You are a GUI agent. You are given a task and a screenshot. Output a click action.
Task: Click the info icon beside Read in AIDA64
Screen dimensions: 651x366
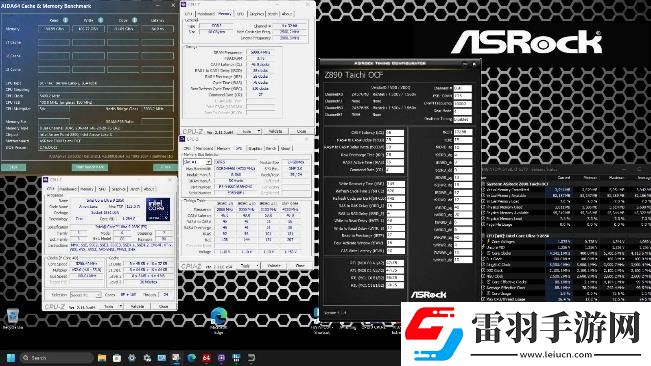coord(65,20)
